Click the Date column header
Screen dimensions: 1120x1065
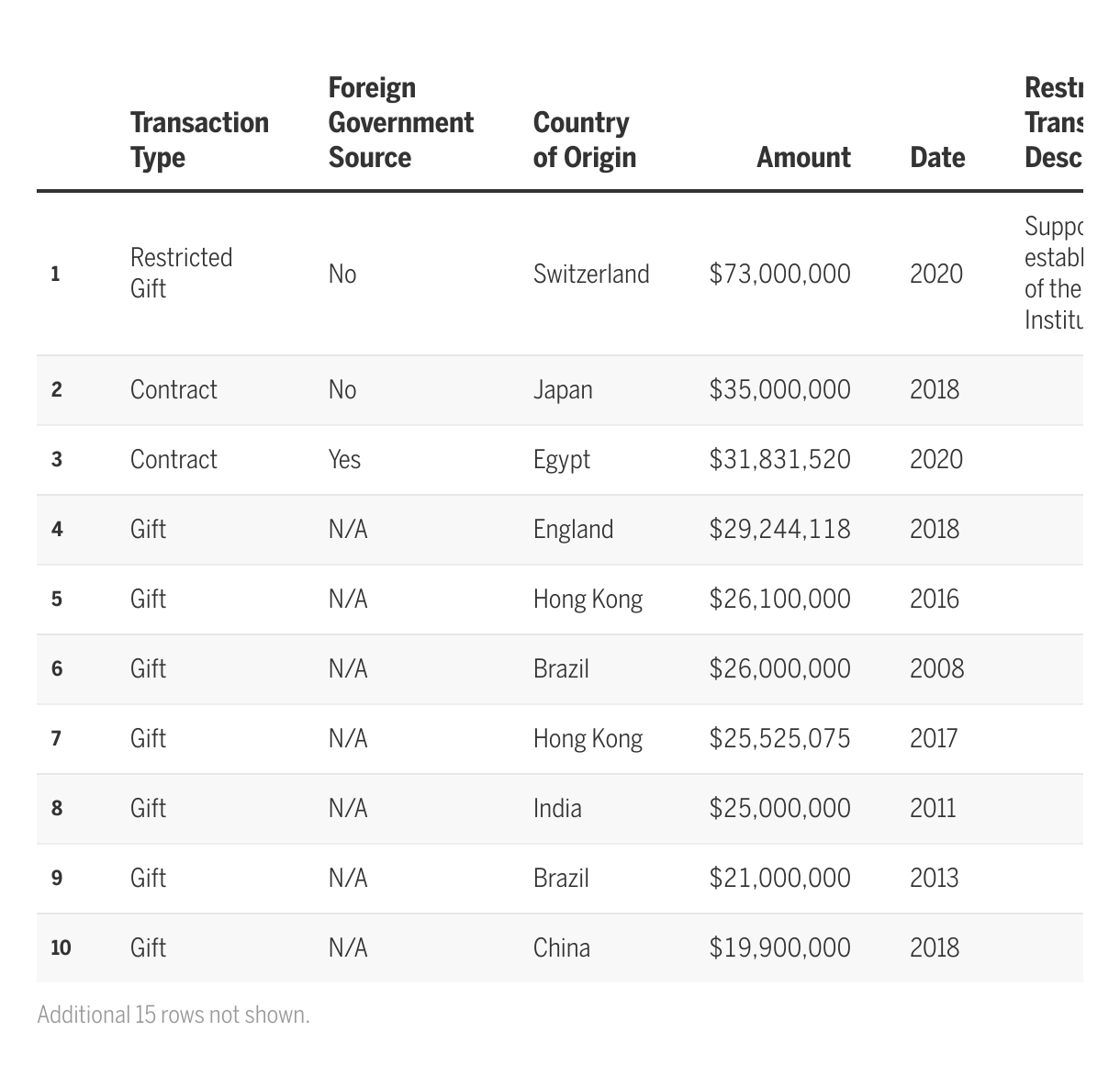[936, 157]
